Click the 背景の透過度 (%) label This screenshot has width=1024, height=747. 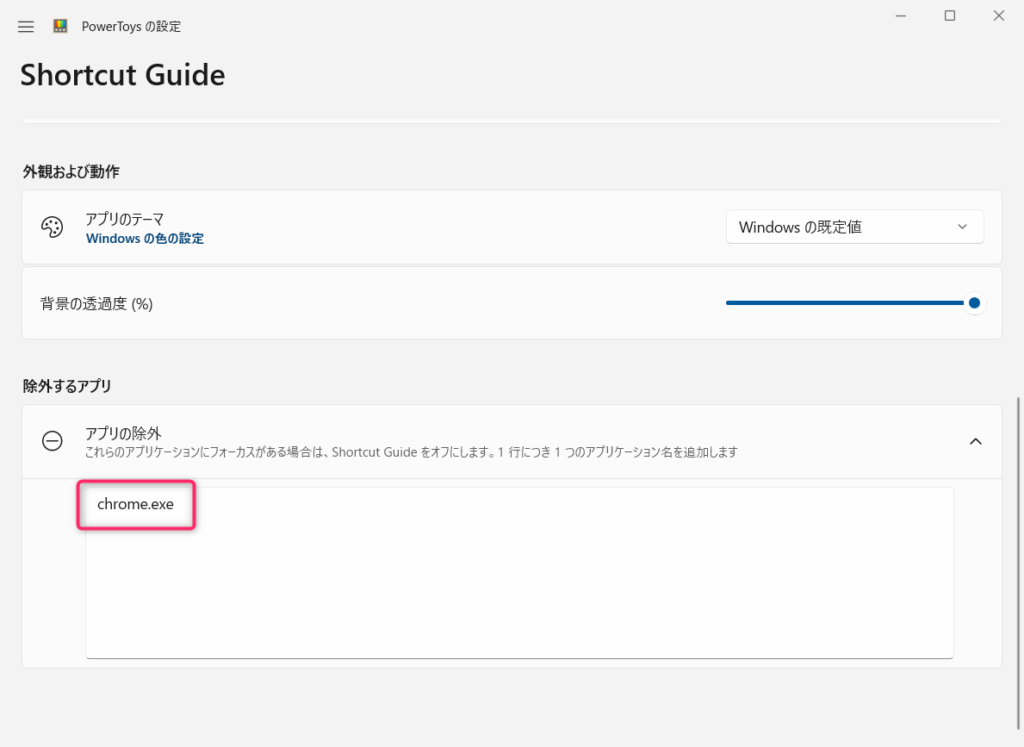point(97,304)
